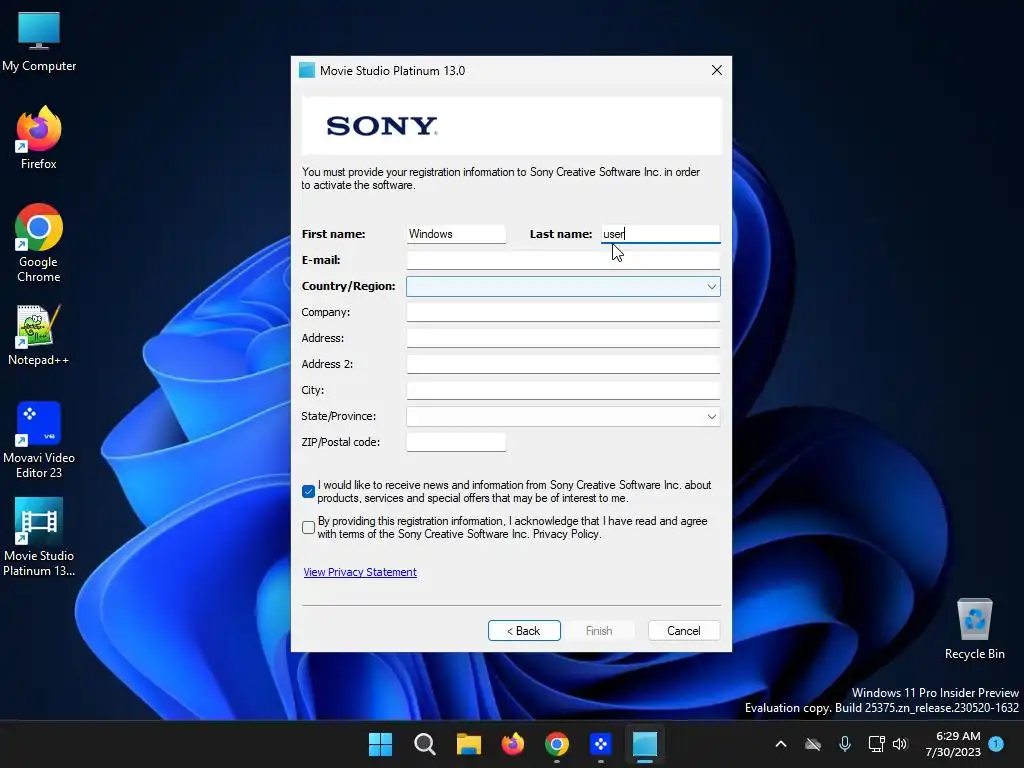Open volume control in tray
This screenshot has width=1024, height=768.
coord(900,744)
